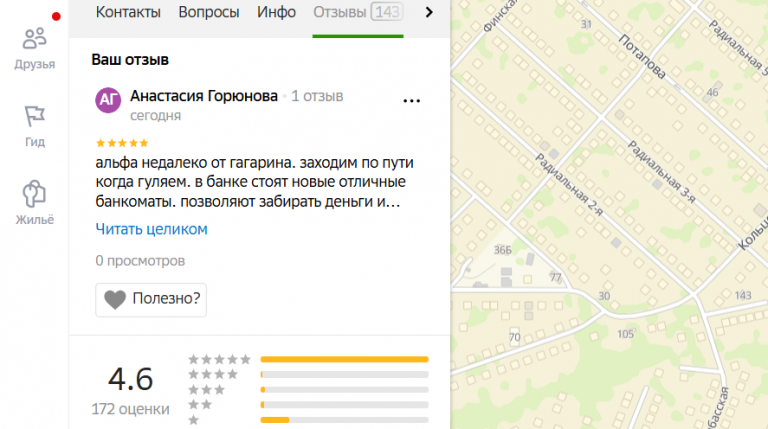Click the review text beginning альфа недалеко
768x429 pixels.
[254, 182]
